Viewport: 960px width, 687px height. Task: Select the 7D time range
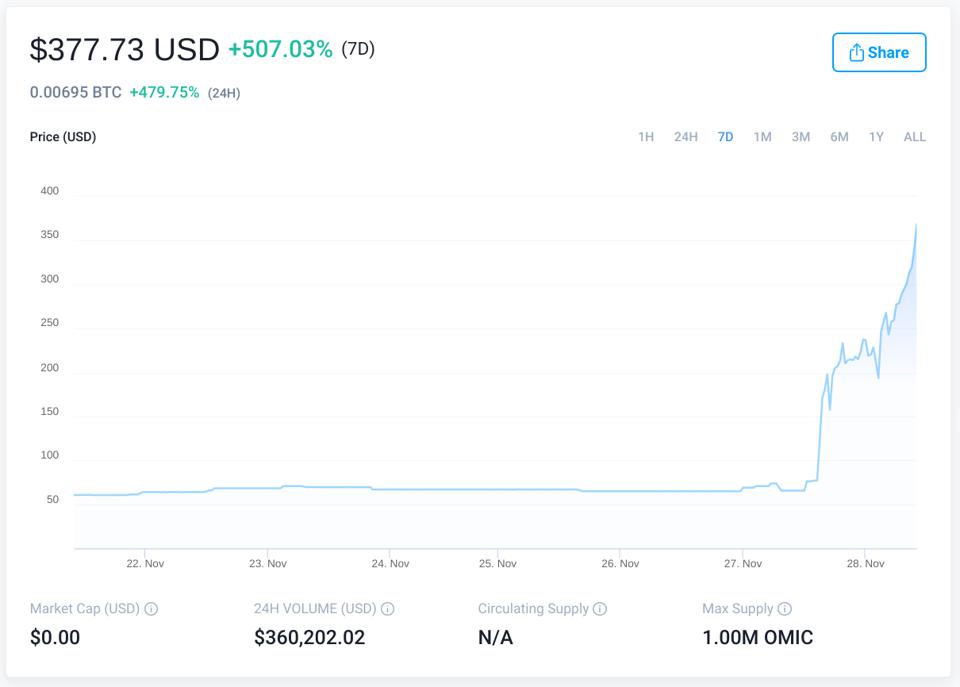point(725,137)
